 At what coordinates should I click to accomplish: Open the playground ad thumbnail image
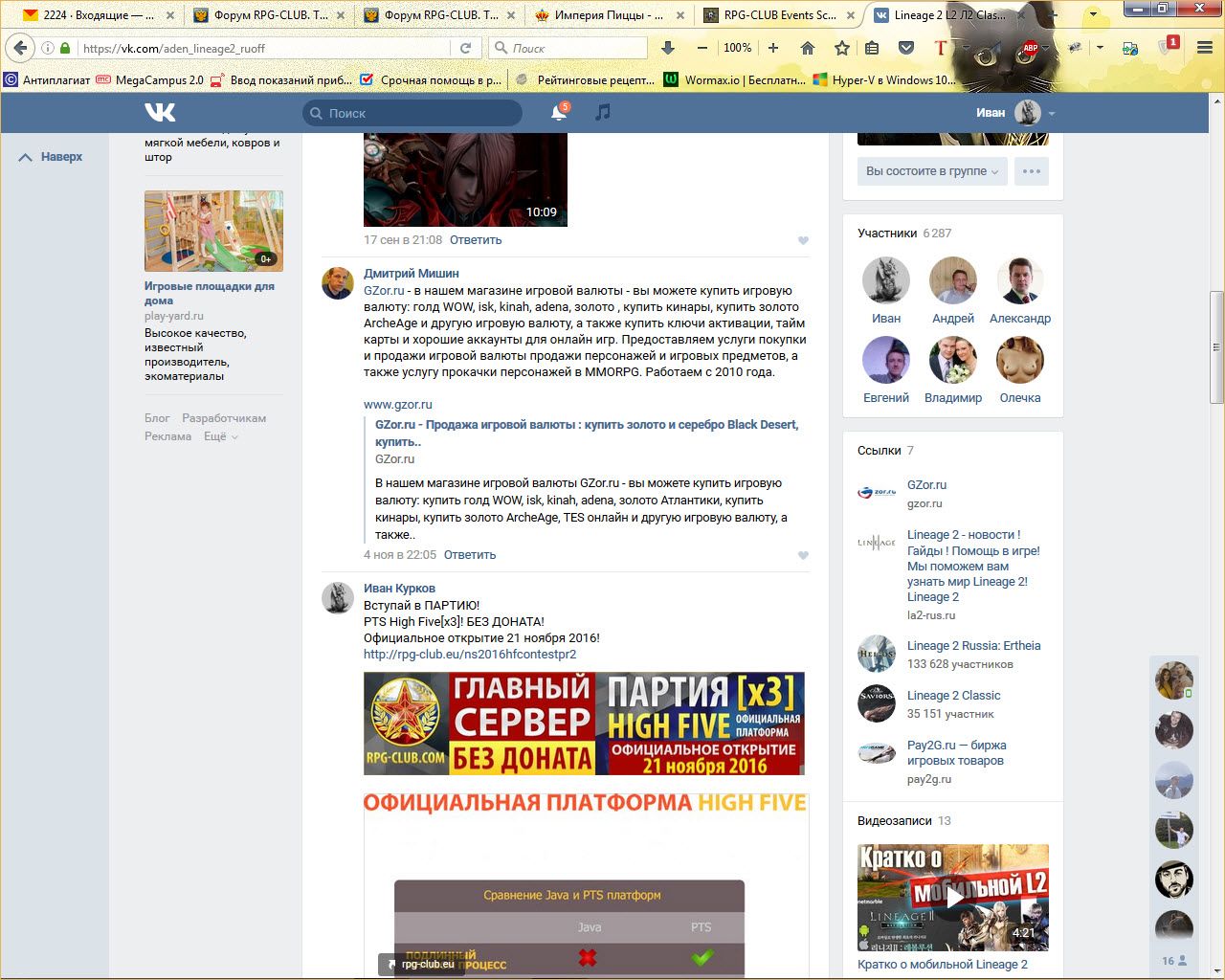(213, 231)
